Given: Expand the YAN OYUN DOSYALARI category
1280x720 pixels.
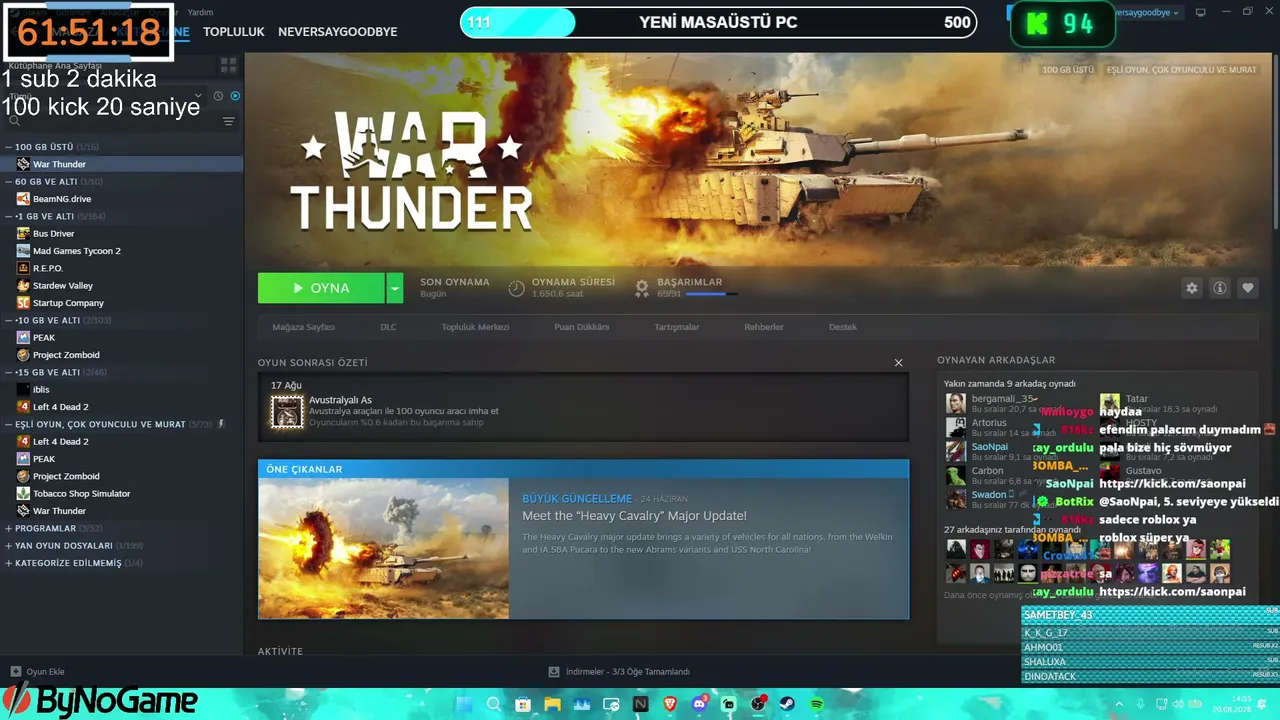Looking at the screenshot, I should coord(9,546).
